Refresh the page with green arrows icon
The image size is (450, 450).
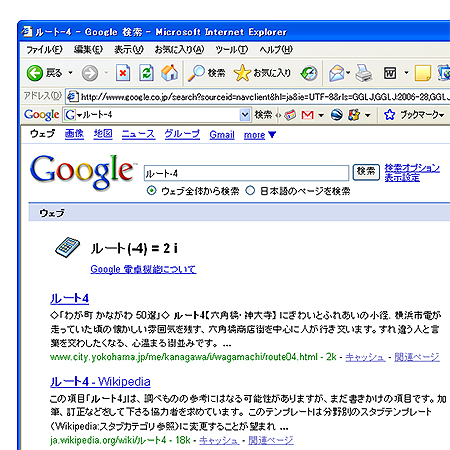(146, 73)
